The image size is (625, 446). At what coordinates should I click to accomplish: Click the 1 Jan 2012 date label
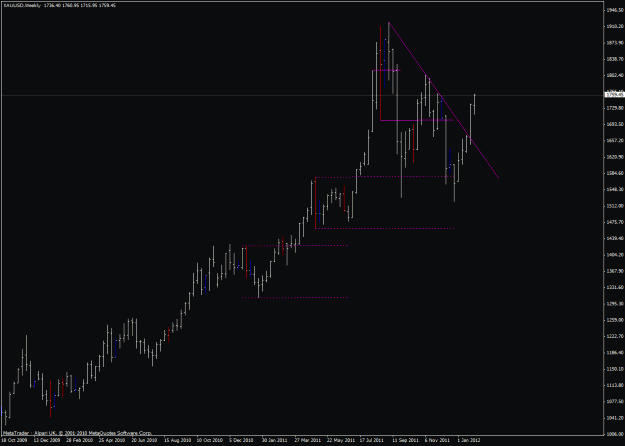click(x=470, y=440)
